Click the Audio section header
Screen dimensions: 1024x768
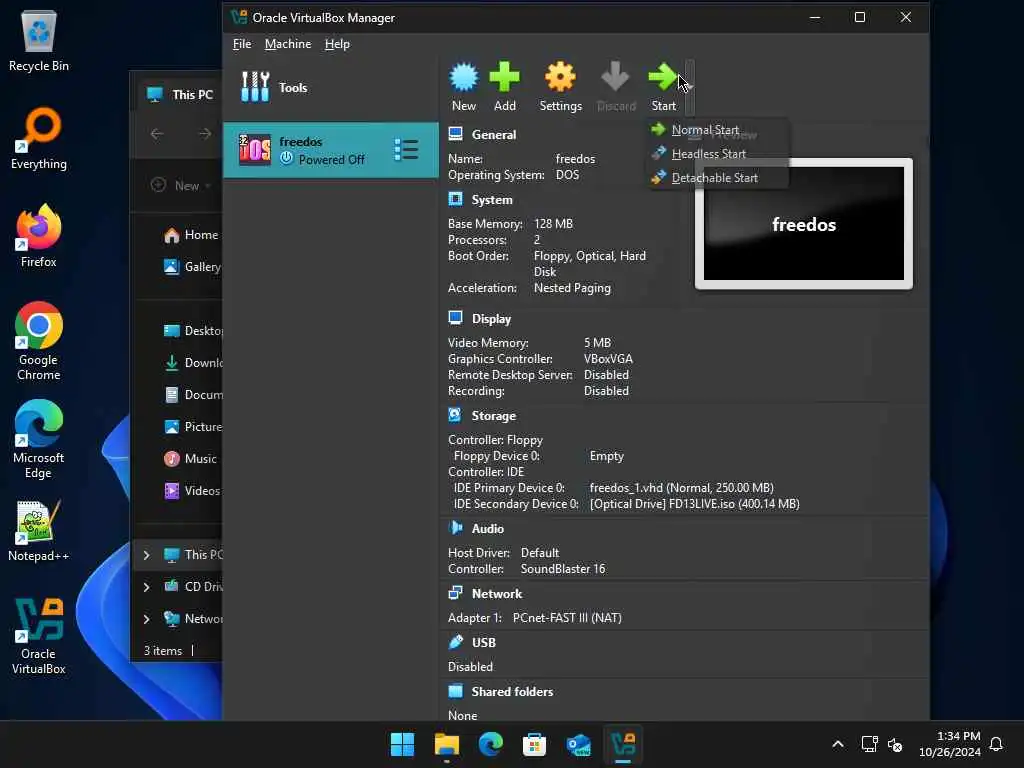pos(487,529)
